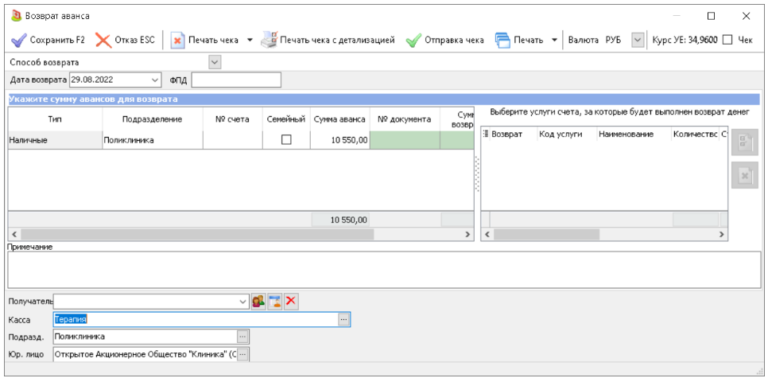Open the Подразд. ellipsis button
The image size is (768, 378).
(243, 337)
